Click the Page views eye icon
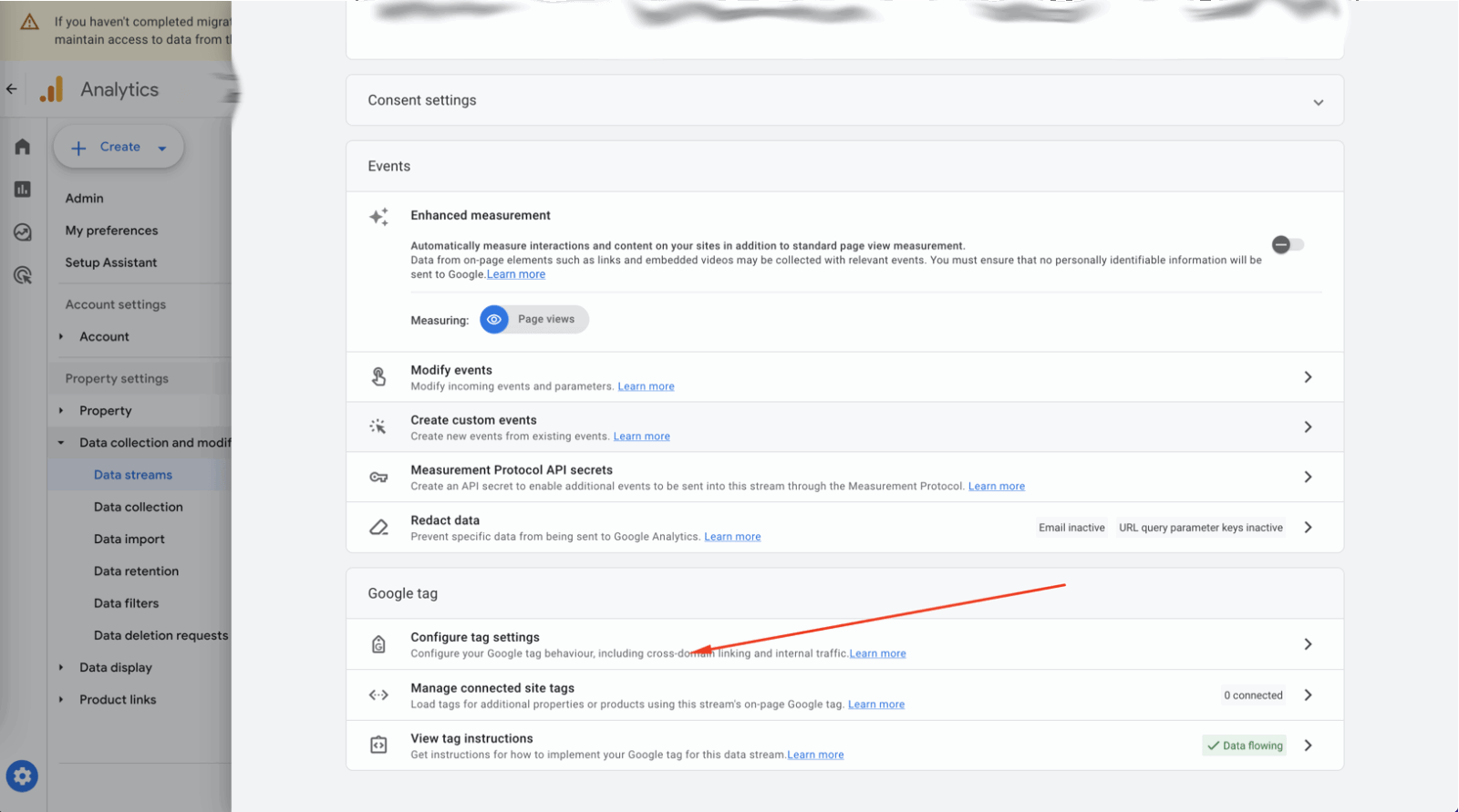This screenshot has width=1459, height=812. click(494, 320)
